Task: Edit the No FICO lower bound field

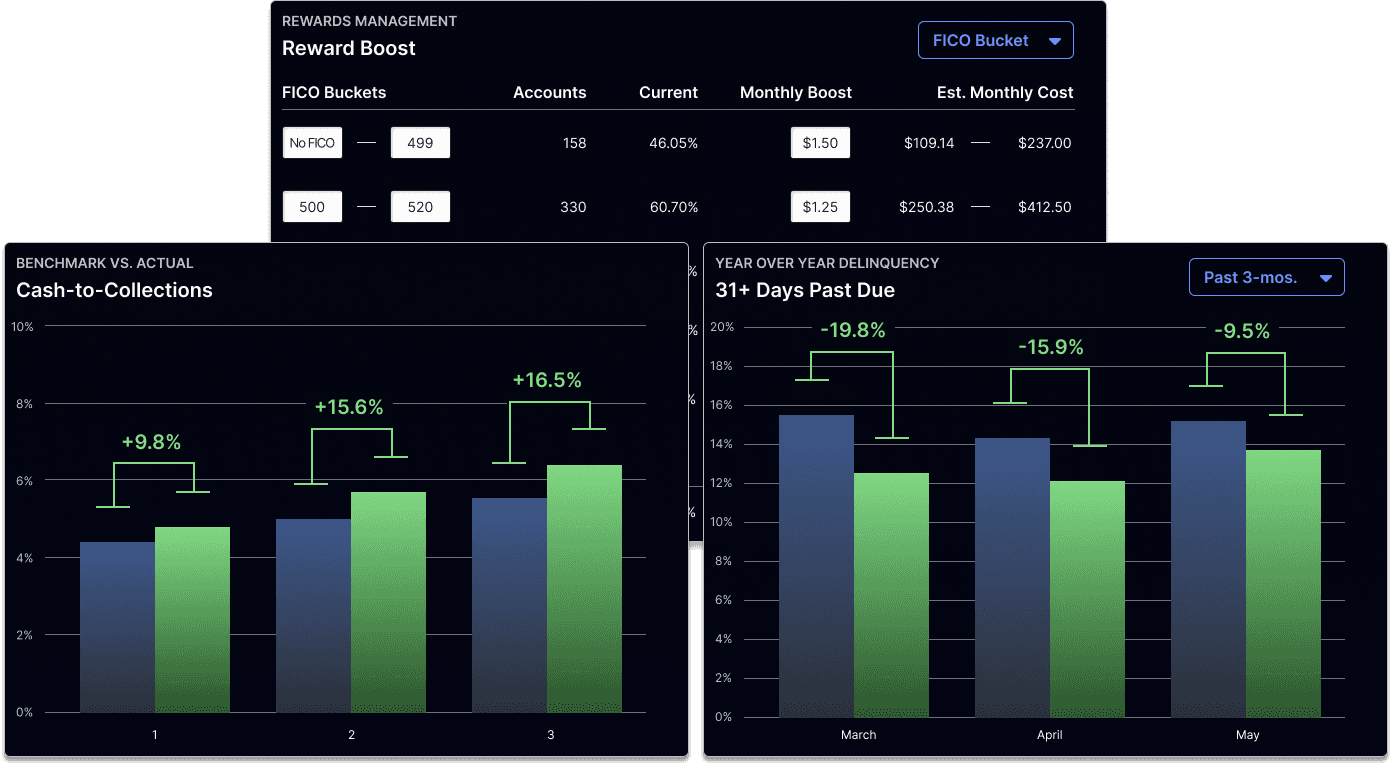Action: tap(312, 143)
